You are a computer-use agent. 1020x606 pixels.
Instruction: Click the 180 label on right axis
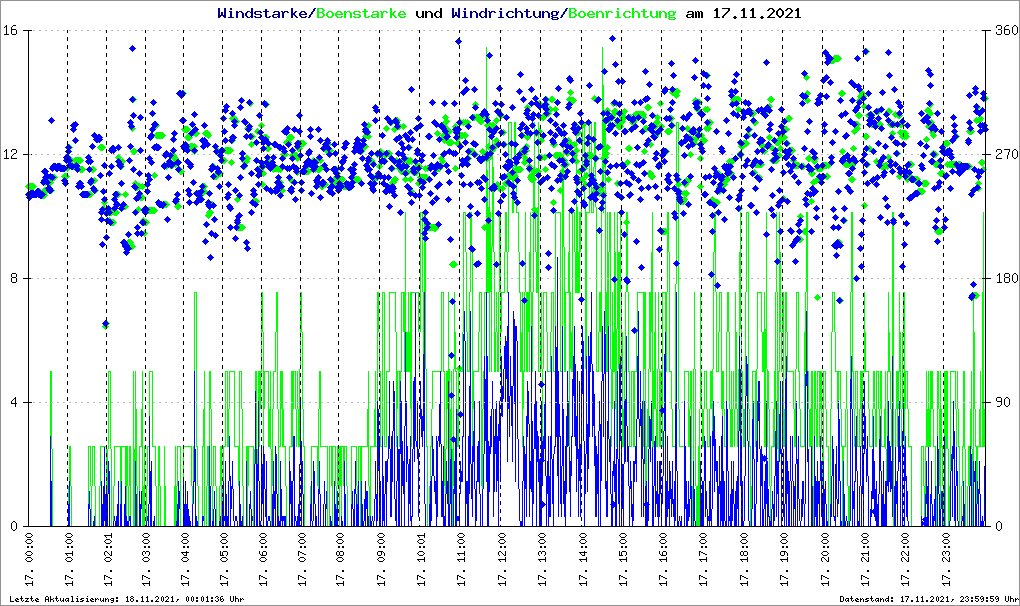coord(1003,279)
